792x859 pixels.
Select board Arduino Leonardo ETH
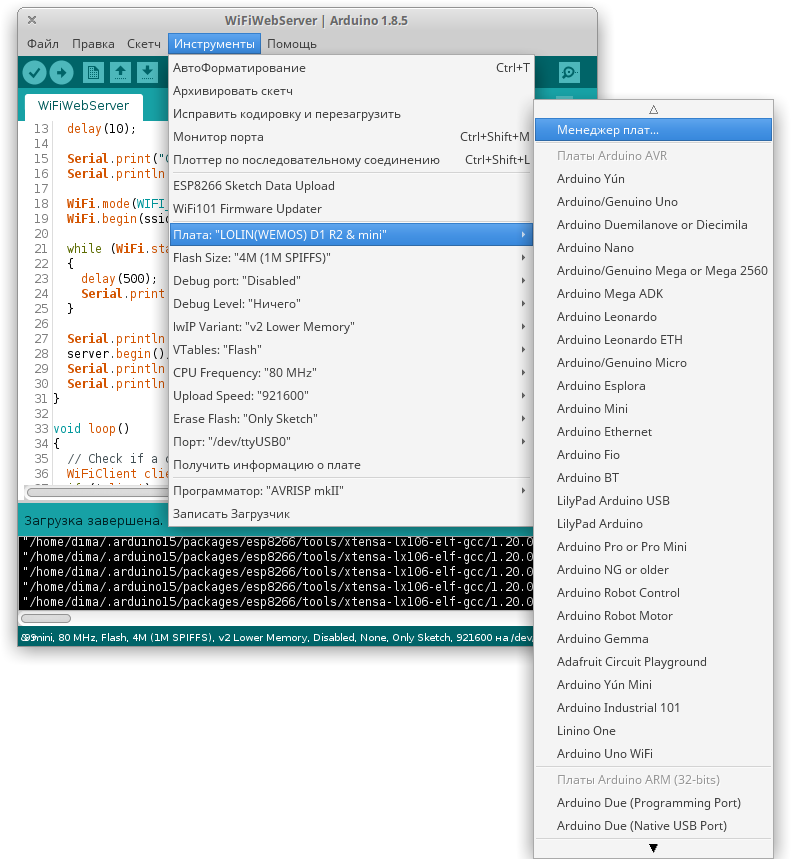point(653,340)
